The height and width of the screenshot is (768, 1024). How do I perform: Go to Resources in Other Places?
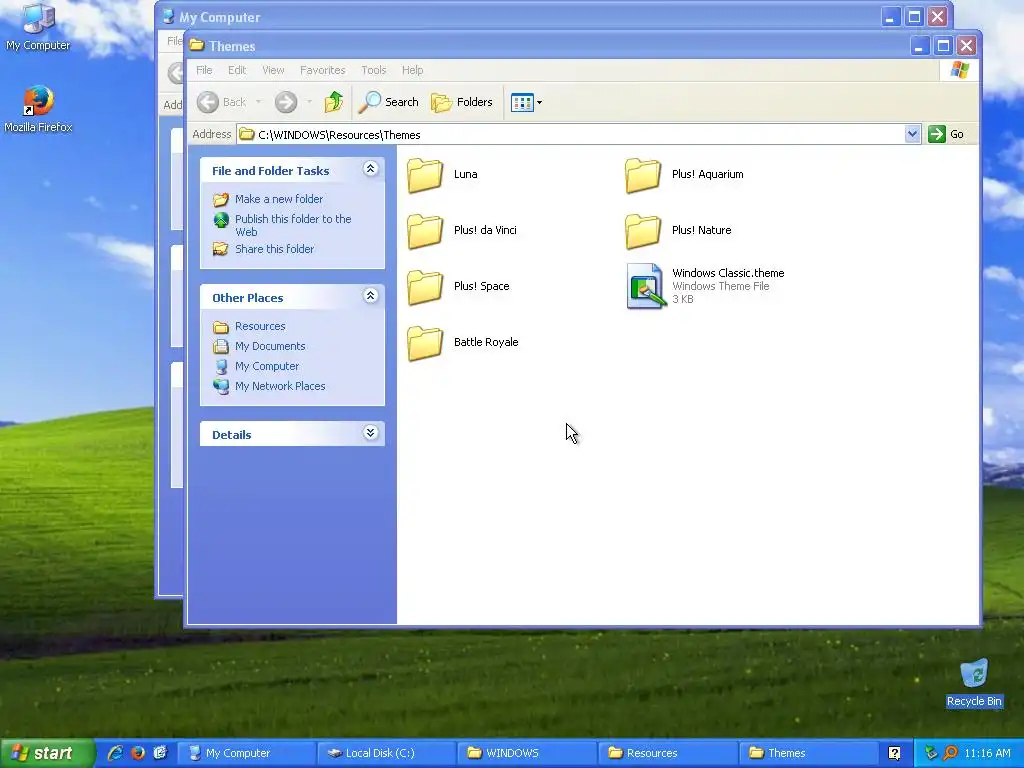tap(260, 326)
